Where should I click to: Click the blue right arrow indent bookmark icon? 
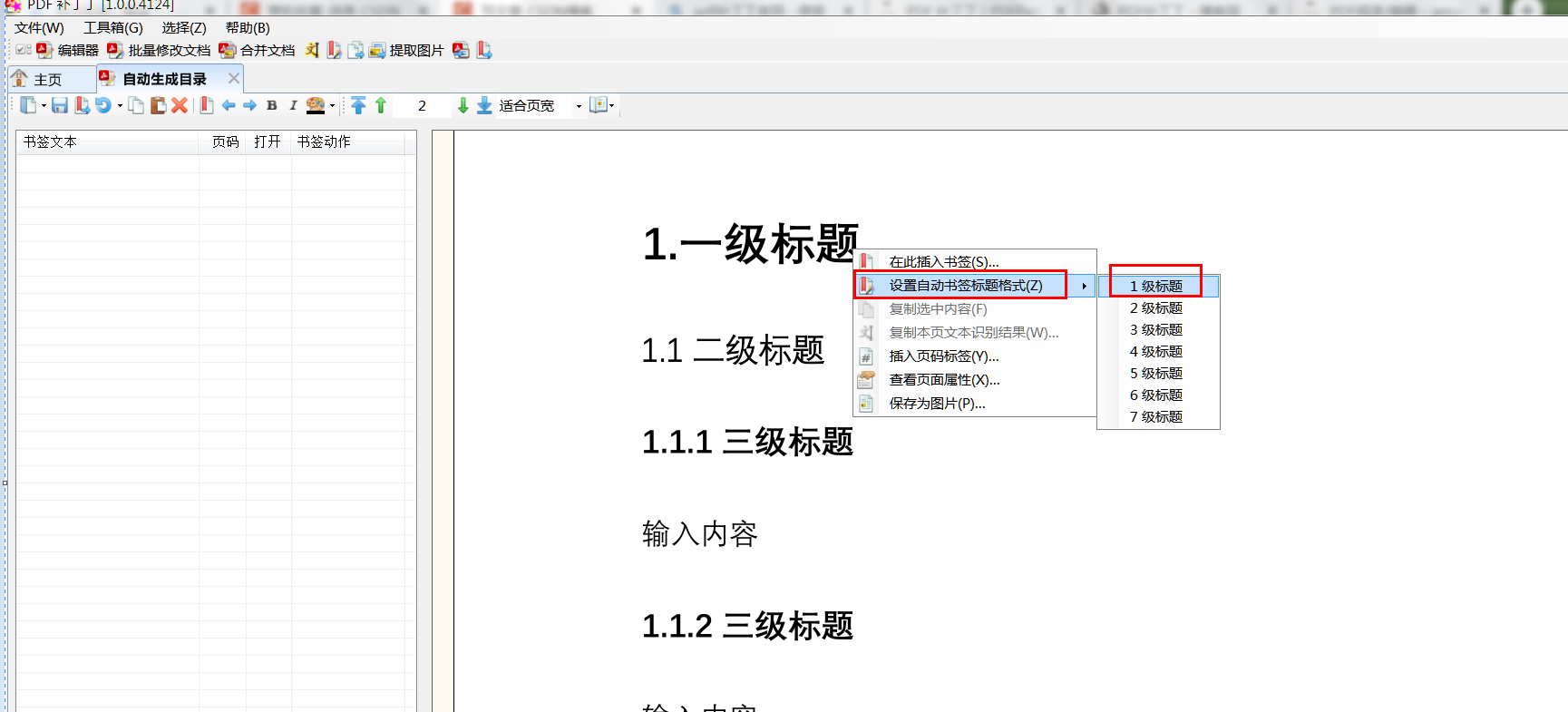[250, 105]
